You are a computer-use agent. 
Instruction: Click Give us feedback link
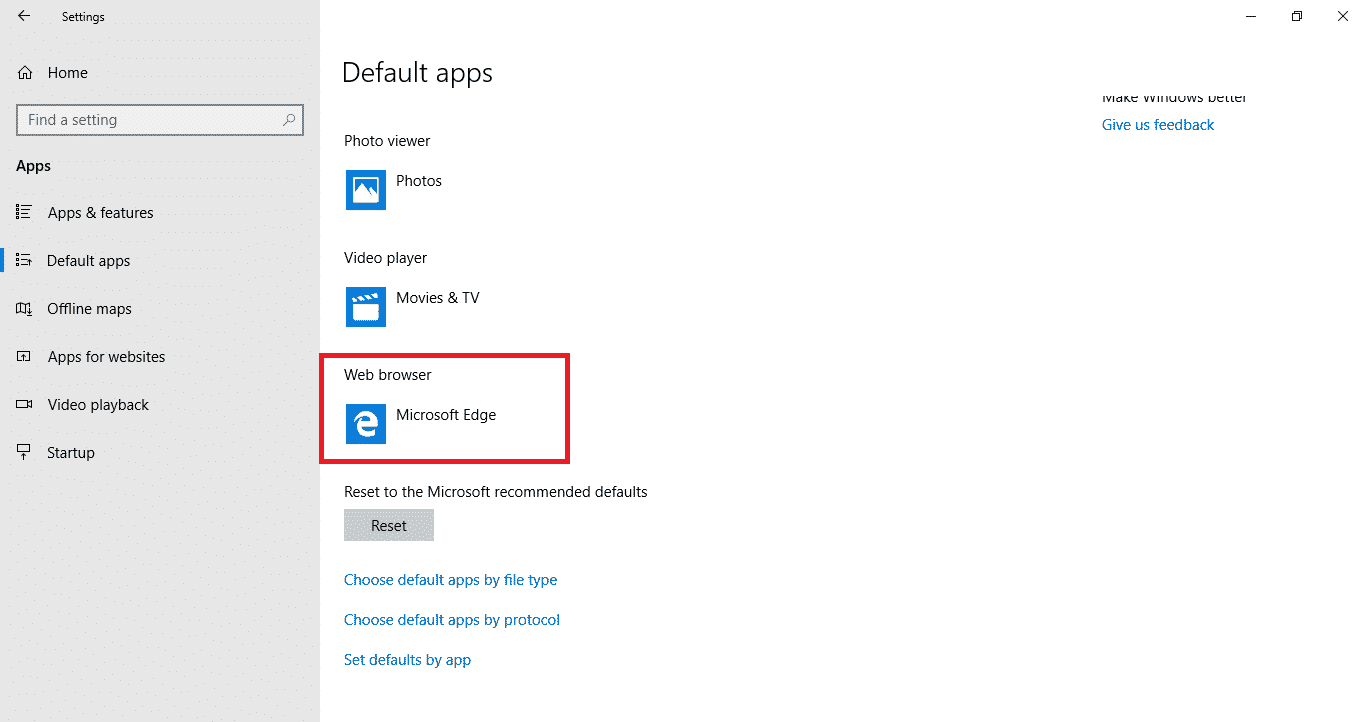click(1157, 125)
